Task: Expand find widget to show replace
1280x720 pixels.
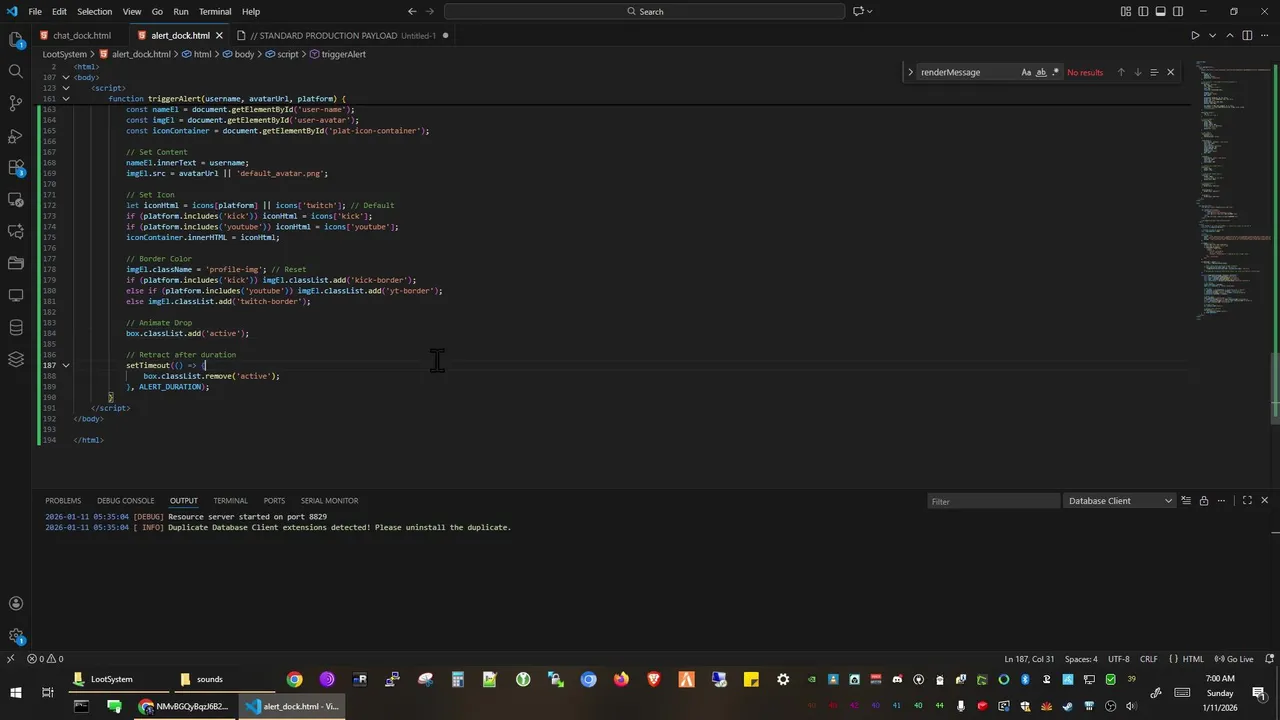Action: pyautogui.click(x=910, y=72)
